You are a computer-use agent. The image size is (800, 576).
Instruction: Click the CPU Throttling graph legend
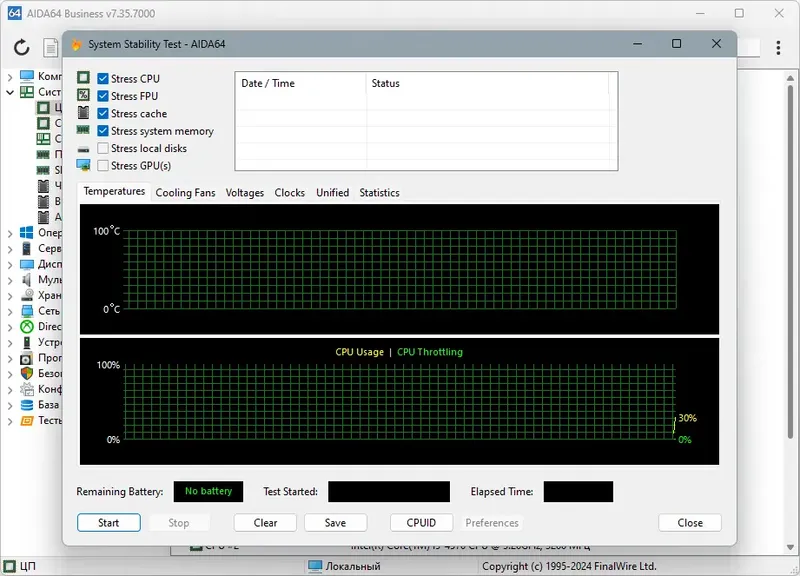(x=430, y=352)
